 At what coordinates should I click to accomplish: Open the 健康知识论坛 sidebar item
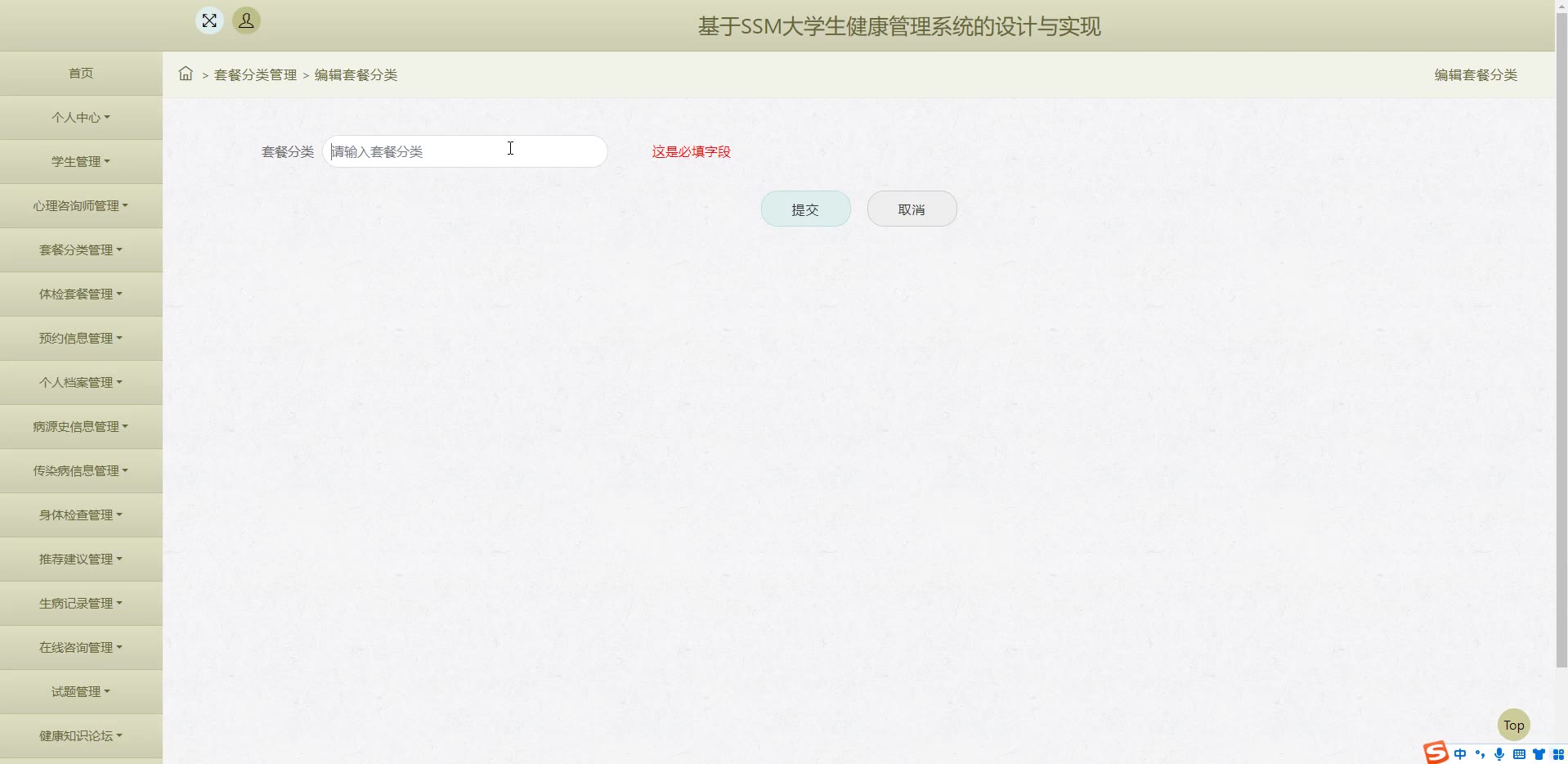(x=81, y=736)
